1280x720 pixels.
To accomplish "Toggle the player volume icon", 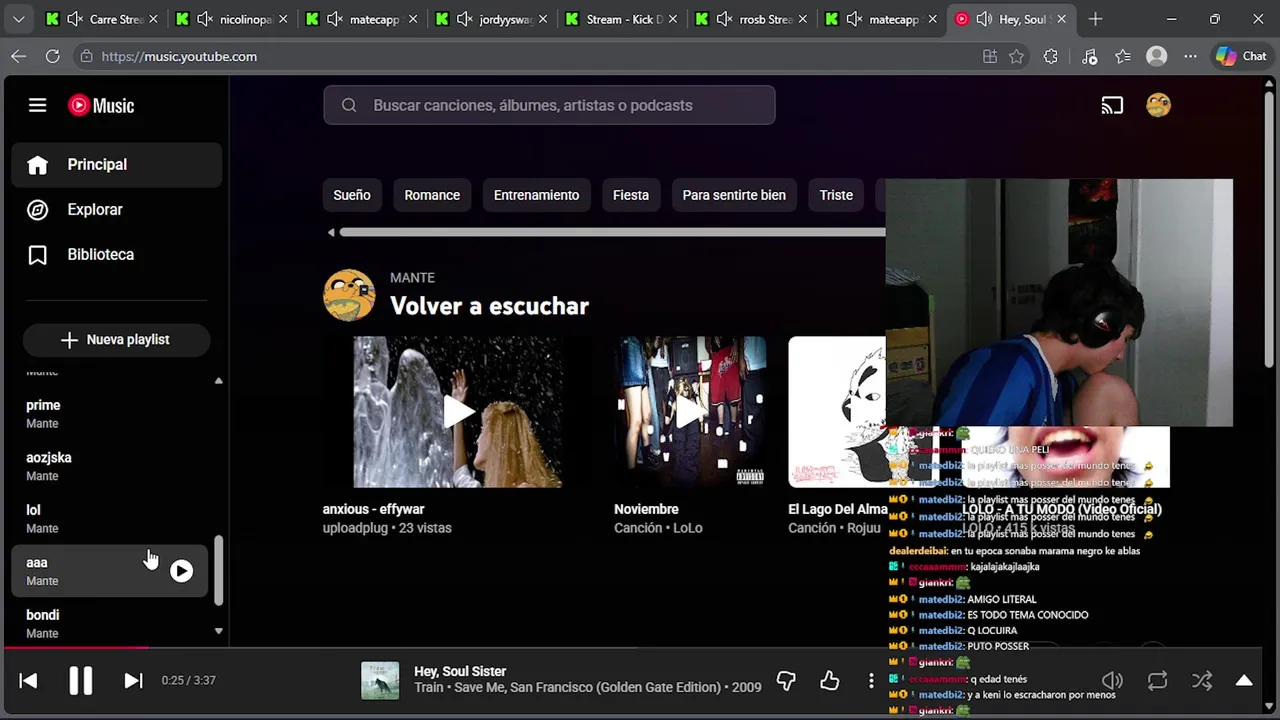I will [1112, 681].
